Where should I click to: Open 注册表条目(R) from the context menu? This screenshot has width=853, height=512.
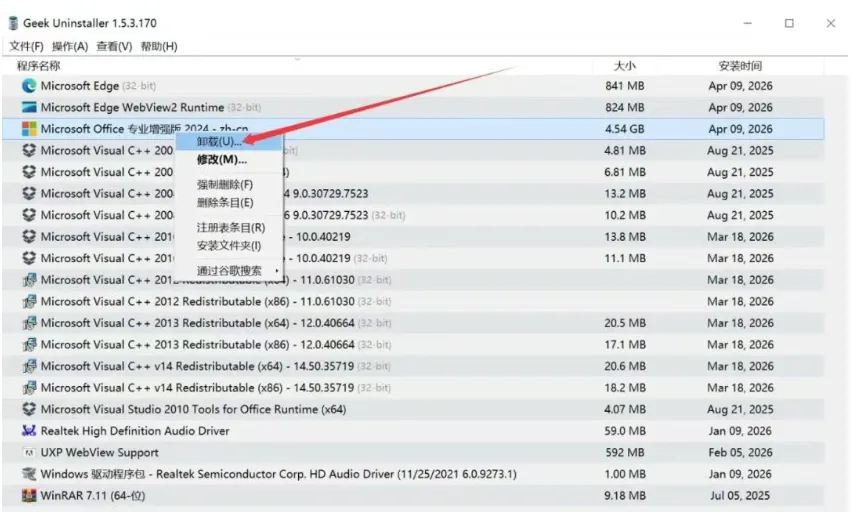pyautogui.click(x=228, y=227)
